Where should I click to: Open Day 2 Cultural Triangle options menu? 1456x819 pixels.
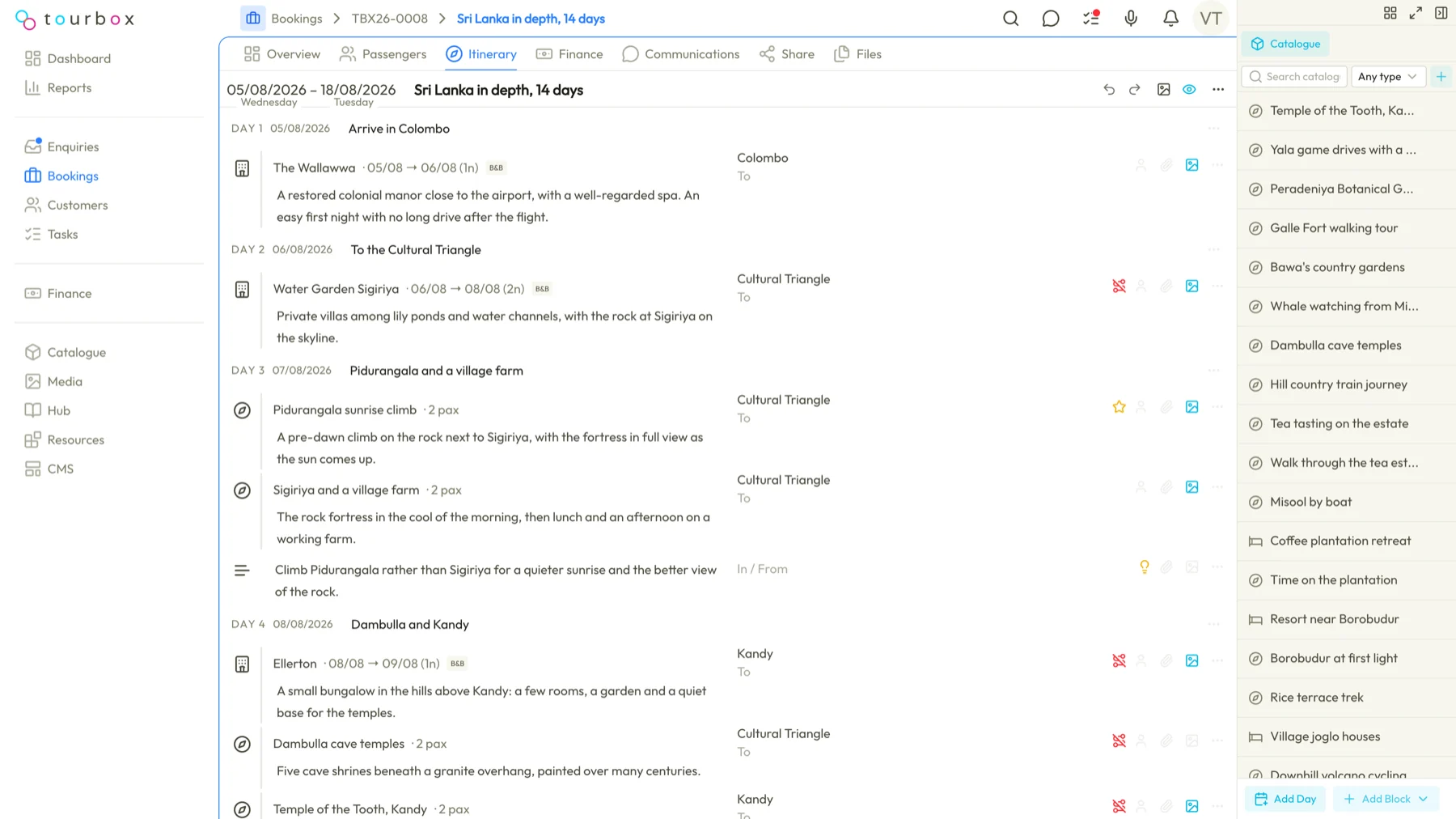click(1213, 250)
